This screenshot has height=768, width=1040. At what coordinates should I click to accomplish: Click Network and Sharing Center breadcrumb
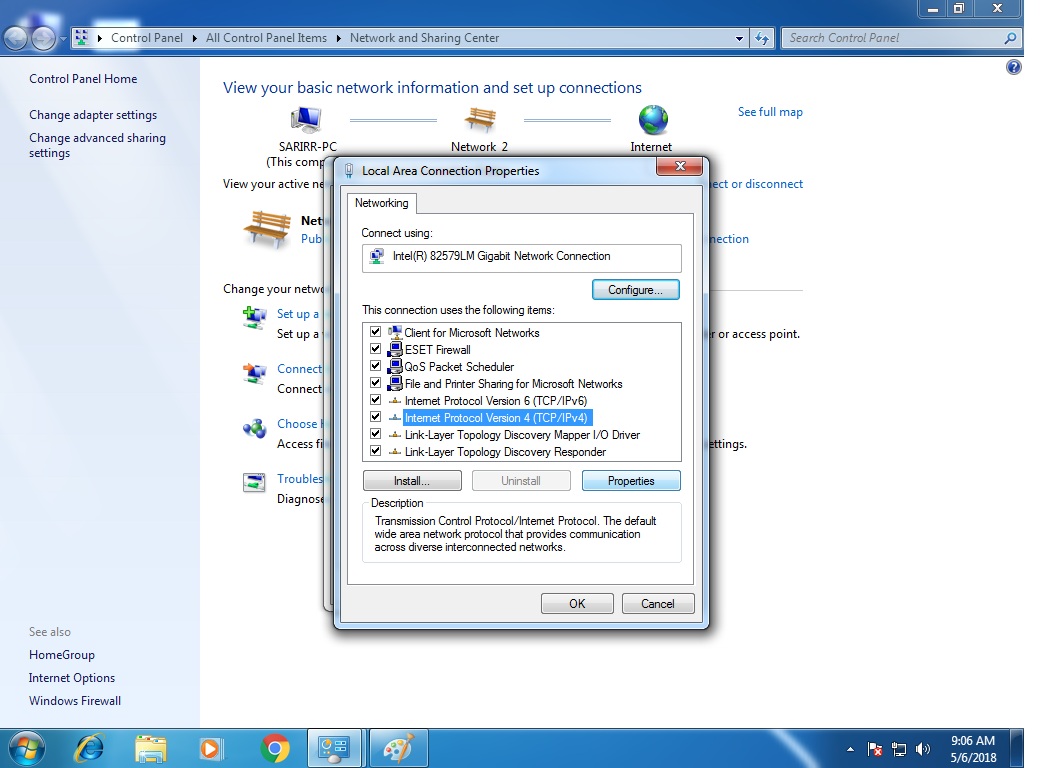tap(424, 38)
